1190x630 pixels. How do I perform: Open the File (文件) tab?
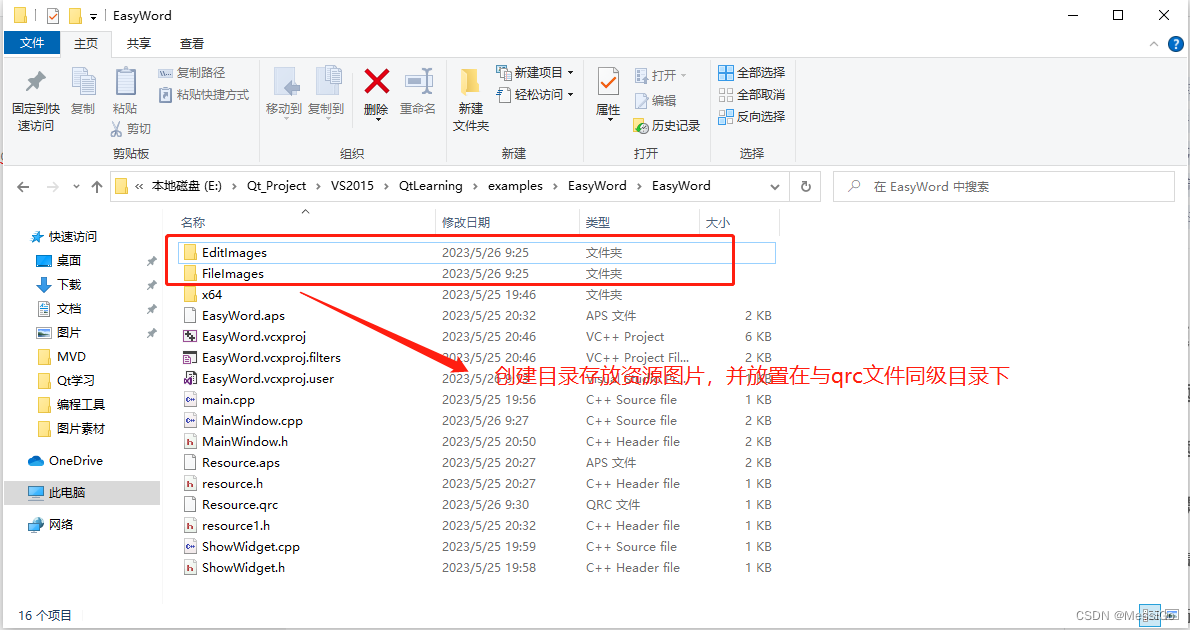[32, 43]
